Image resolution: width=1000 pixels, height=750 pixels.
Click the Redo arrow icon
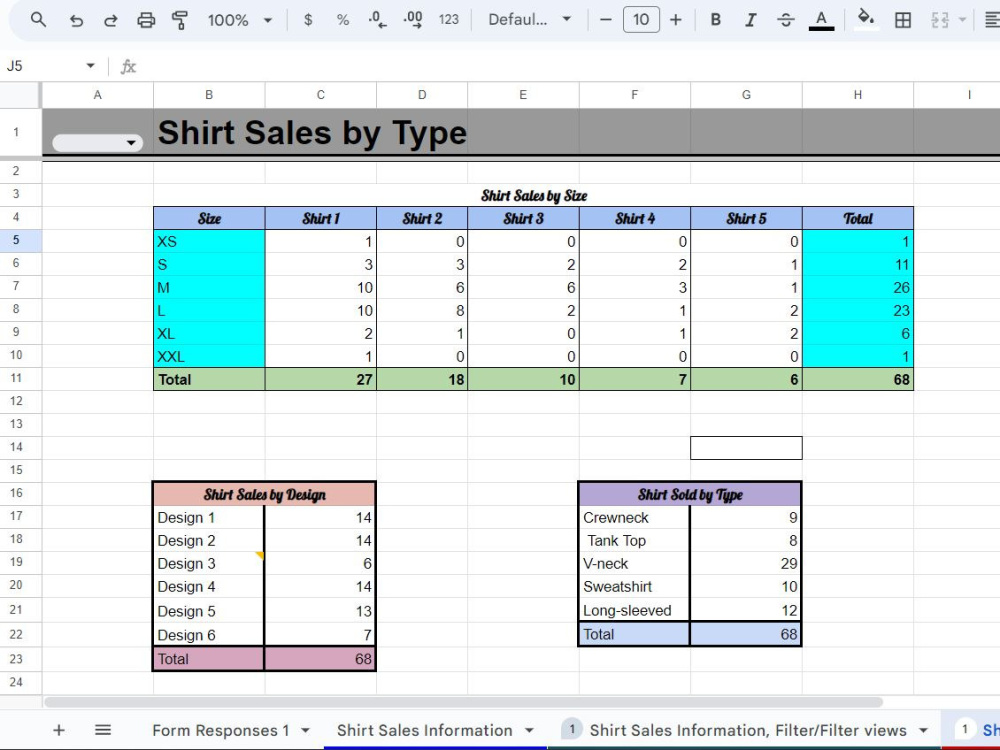110,20
